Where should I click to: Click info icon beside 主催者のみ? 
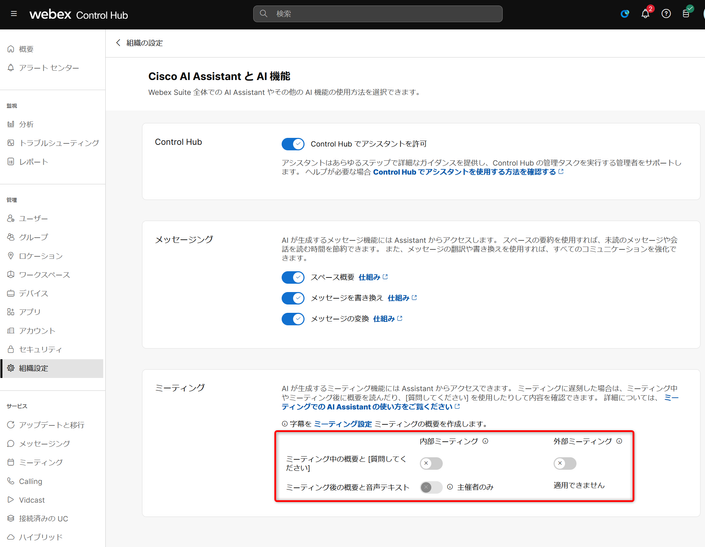(x=450, y=487)
